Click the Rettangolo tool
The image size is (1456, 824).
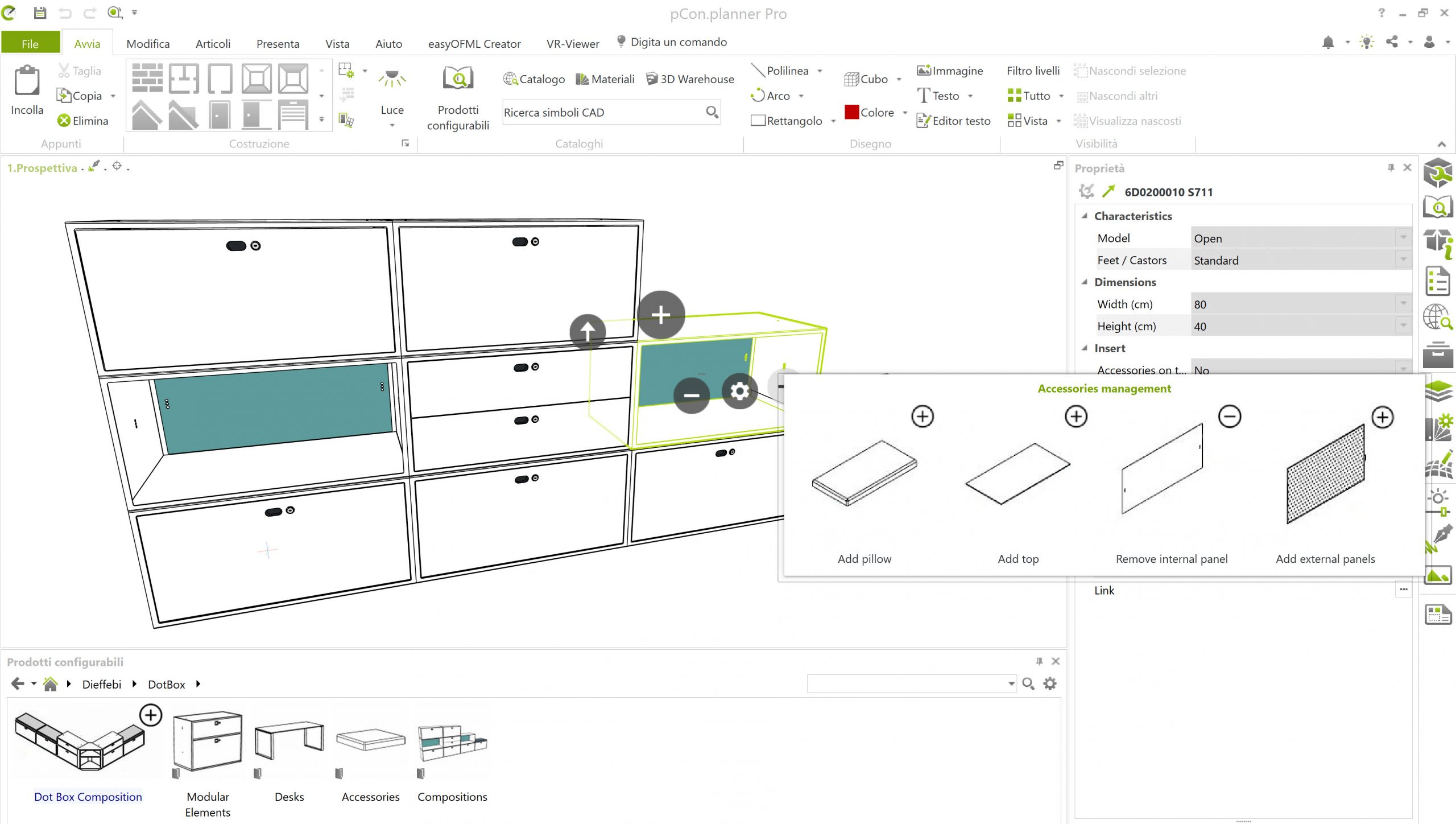pyautogui.click(x=787, y=121)
